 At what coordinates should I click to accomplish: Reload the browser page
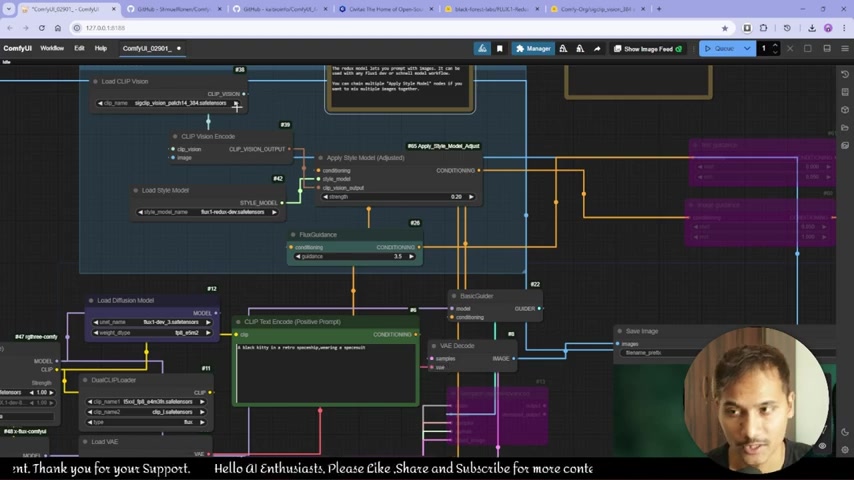(x=41, y=28)
